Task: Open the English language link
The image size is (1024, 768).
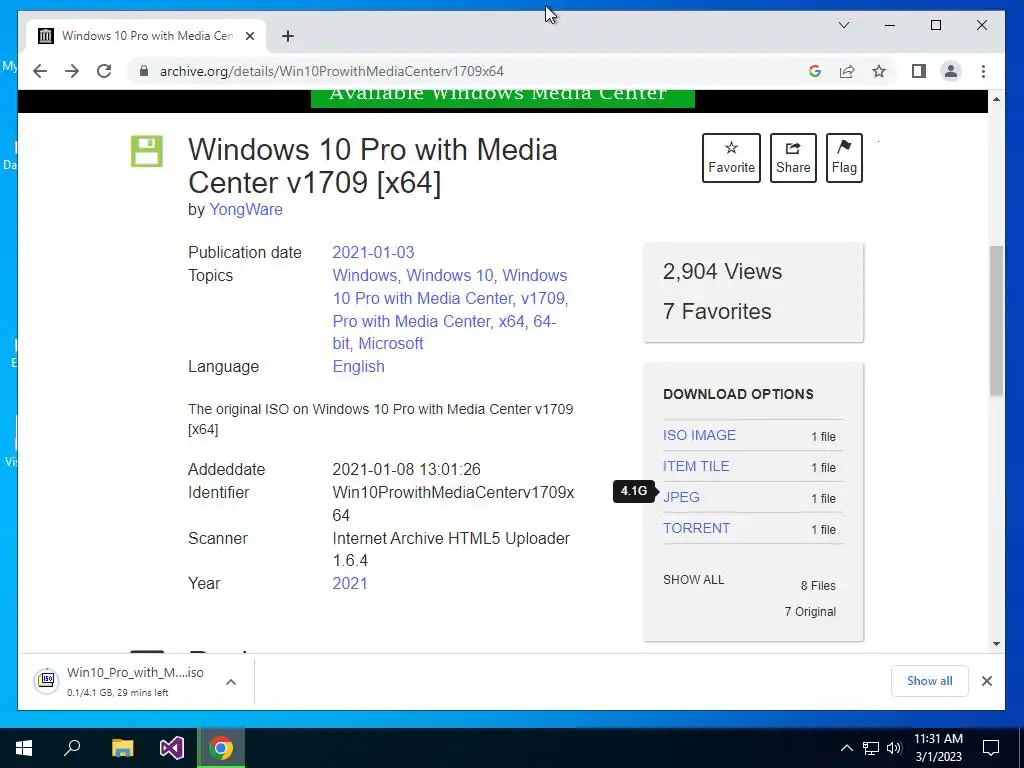Action: (359, 366)
